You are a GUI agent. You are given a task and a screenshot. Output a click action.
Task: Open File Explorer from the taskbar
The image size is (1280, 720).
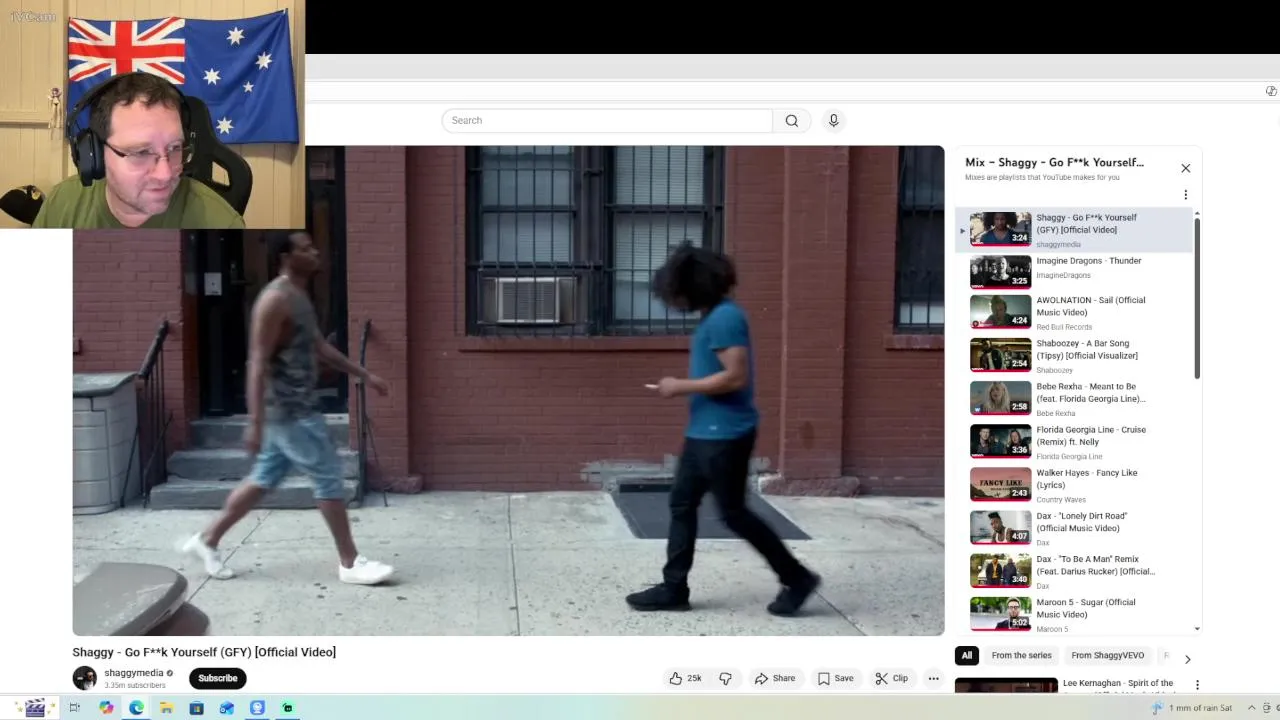[166, 708]
